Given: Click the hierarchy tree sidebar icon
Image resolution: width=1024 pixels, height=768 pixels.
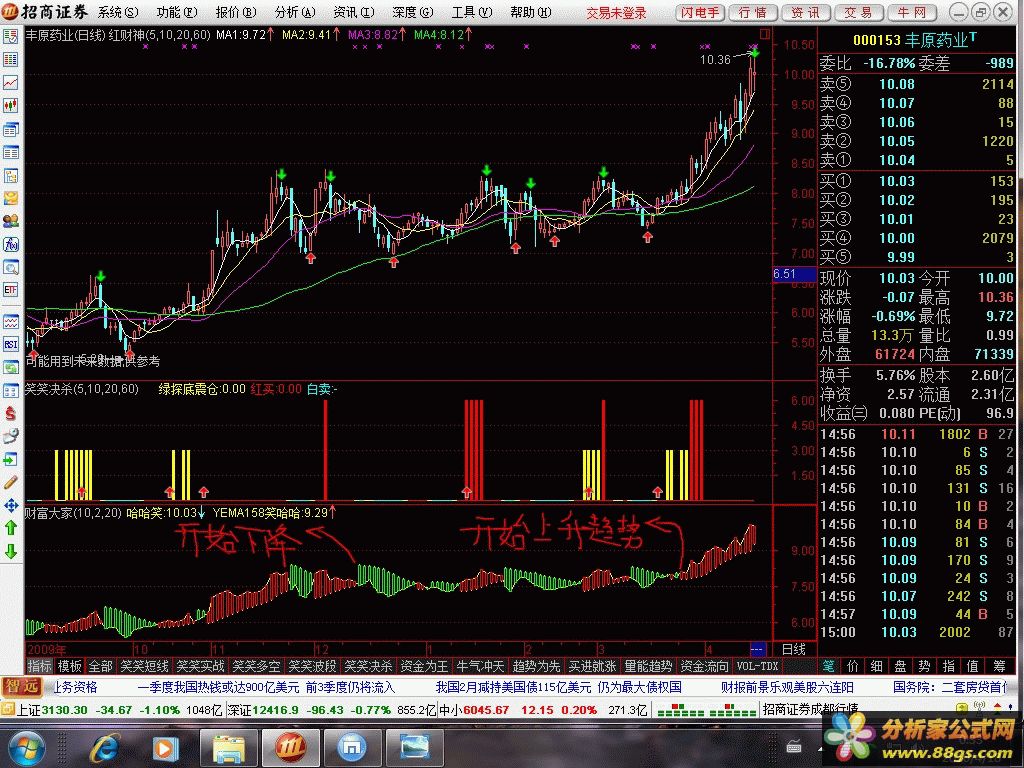Looking at the screenshot, I should (10, 175).
